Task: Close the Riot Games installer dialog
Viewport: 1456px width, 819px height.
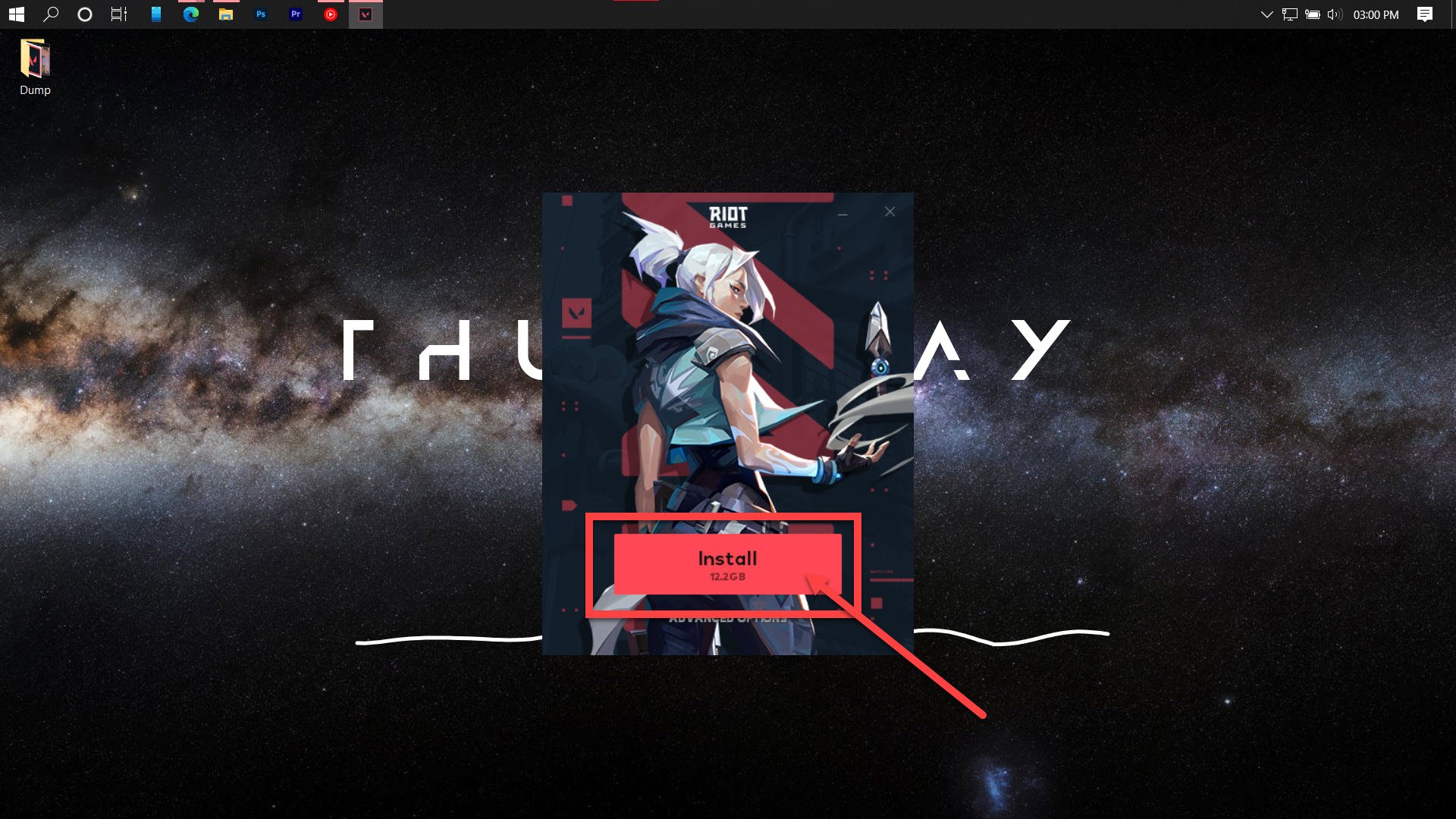Action: click(x=890, y=212)
